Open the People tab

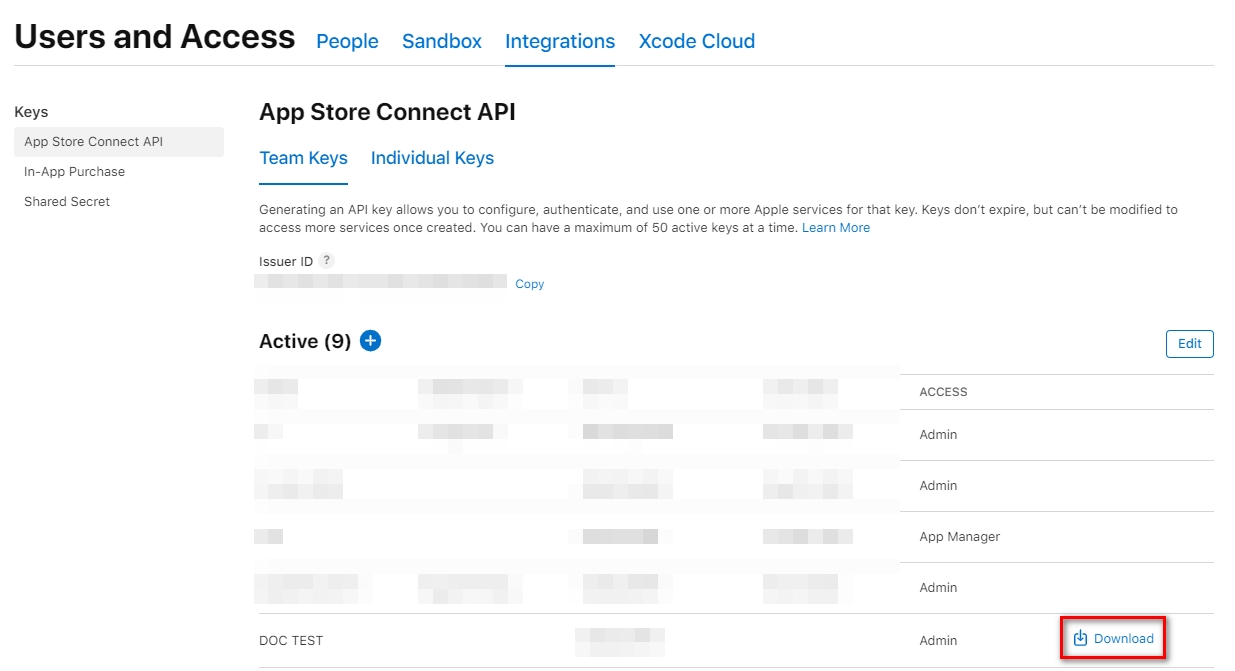347,41
